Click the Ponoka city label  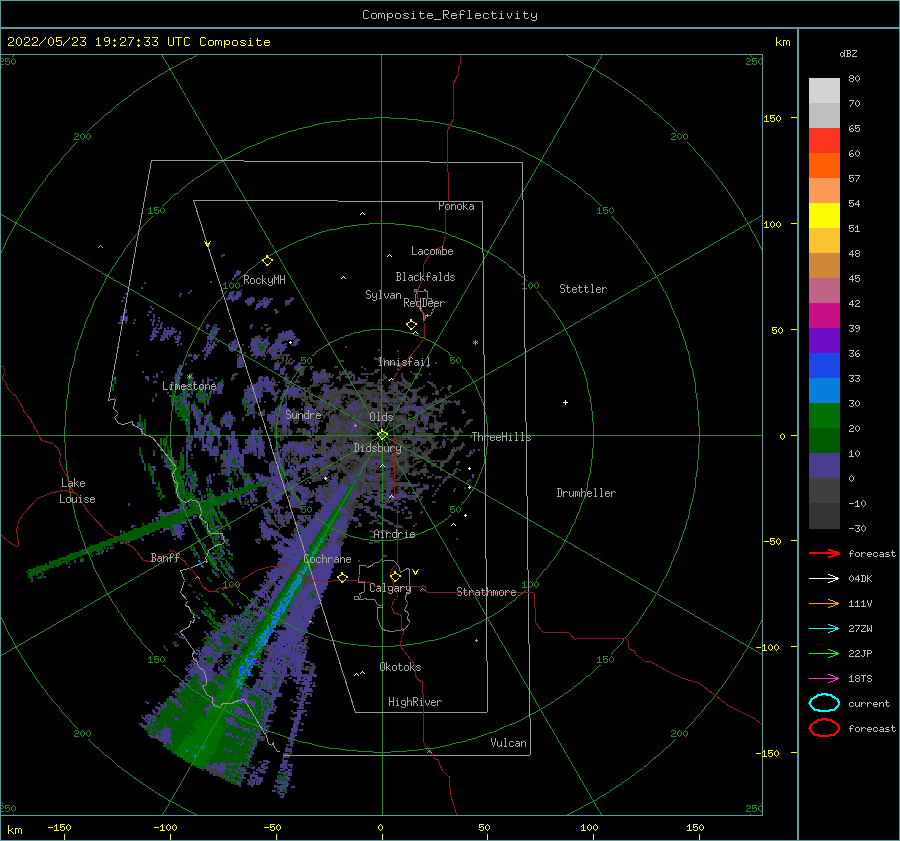(456, 206)
